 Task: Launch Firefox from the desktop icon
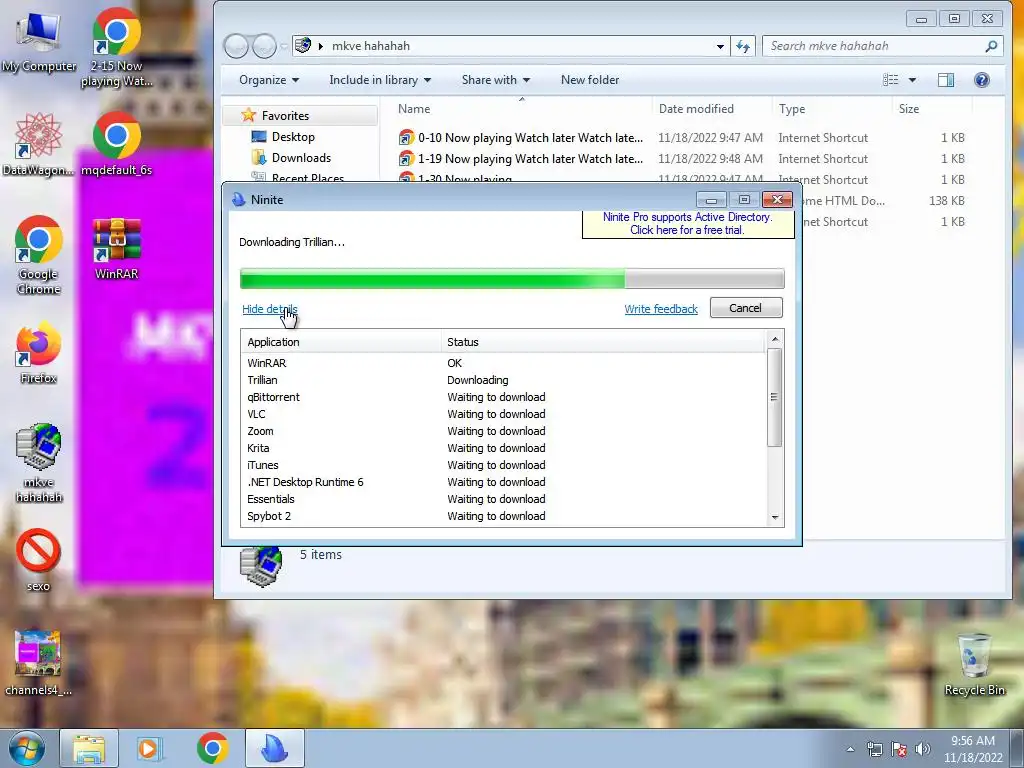coord(39,353)
